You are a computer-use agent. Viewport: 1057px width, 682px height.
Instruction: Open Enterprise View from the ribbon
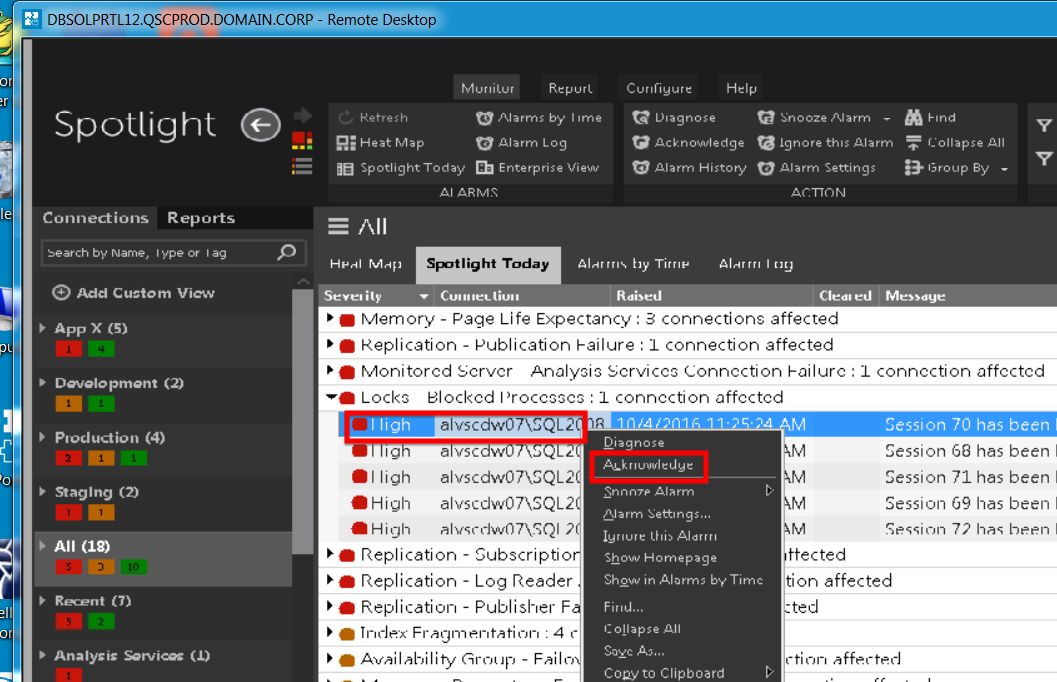[x=537, y=168]
